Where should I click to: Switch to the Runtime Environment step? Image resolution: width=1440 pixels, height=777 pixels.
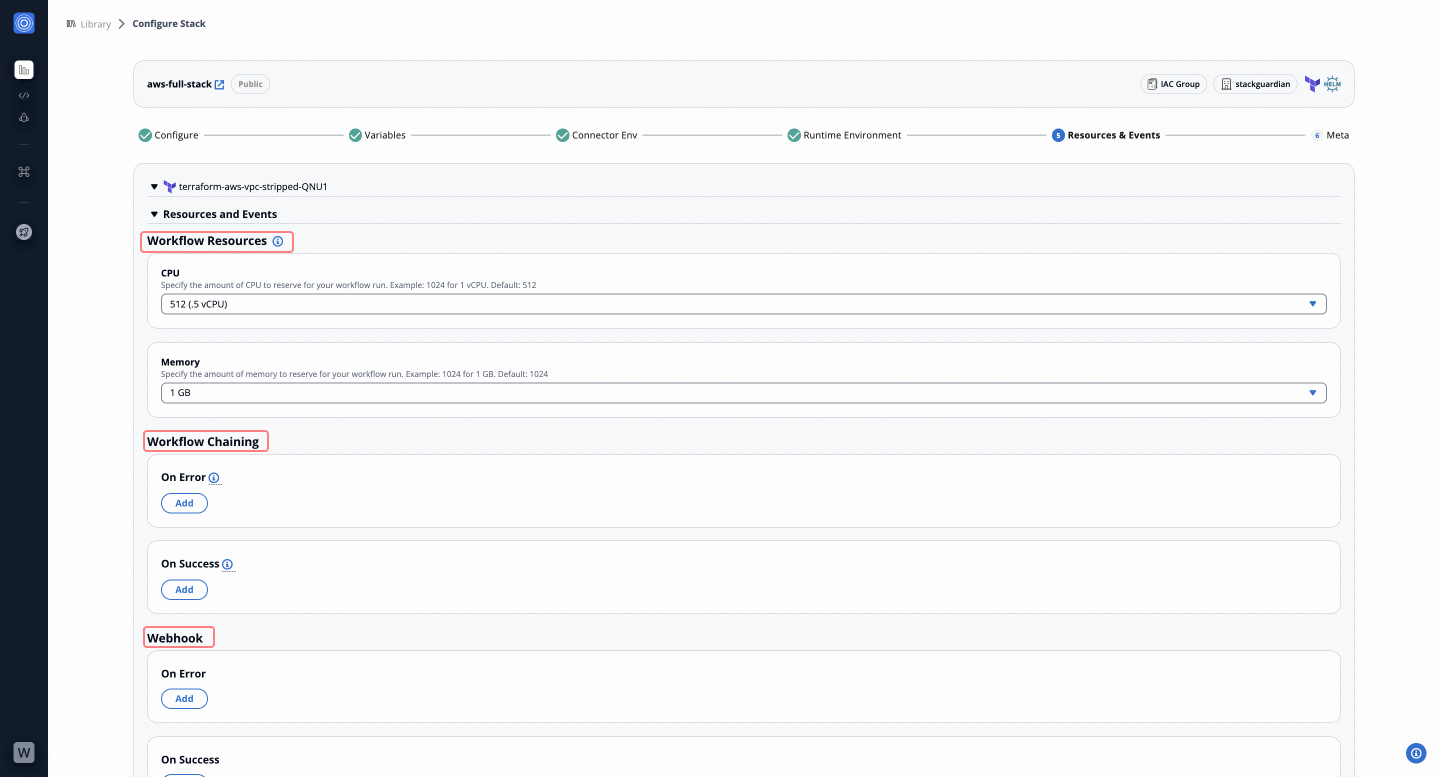851,135
